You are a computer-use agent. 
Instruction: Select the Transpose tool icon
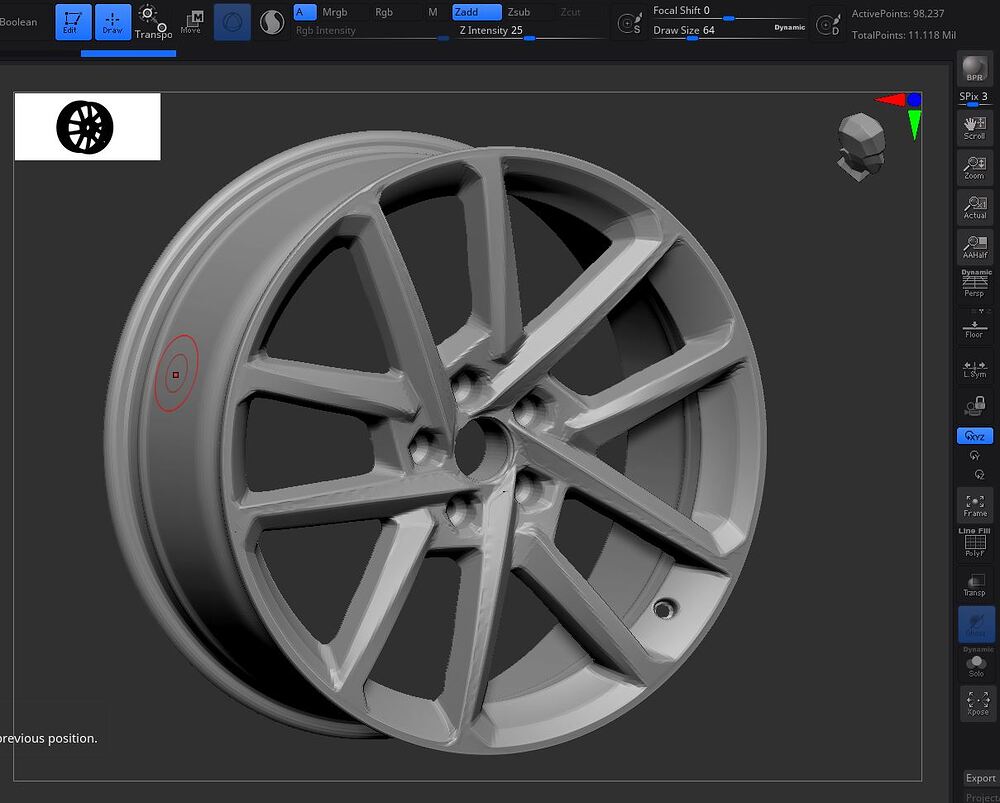point(153,22)
